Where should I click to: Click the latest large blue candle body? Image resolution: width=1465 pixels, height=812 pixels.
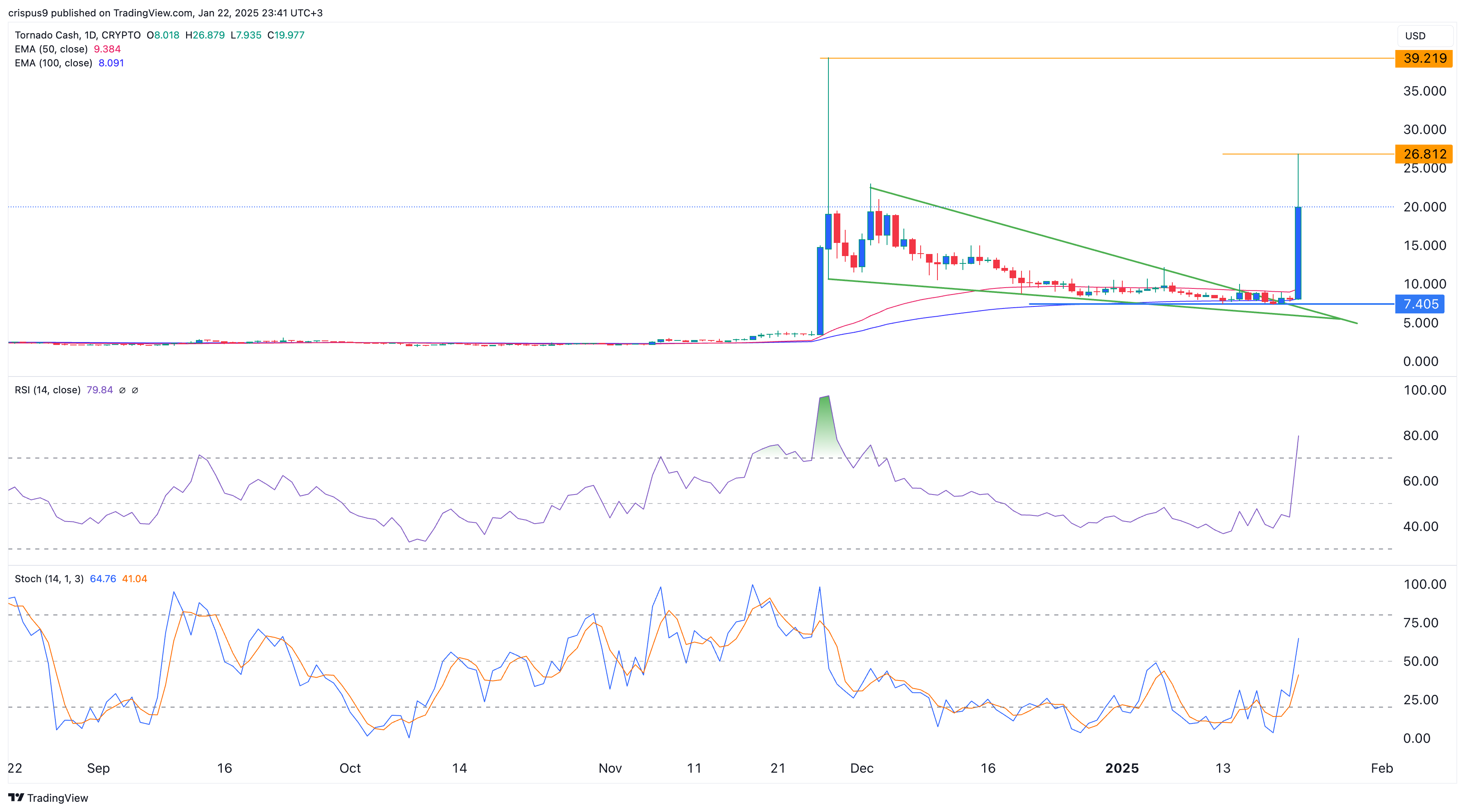tap(1298, 253)
